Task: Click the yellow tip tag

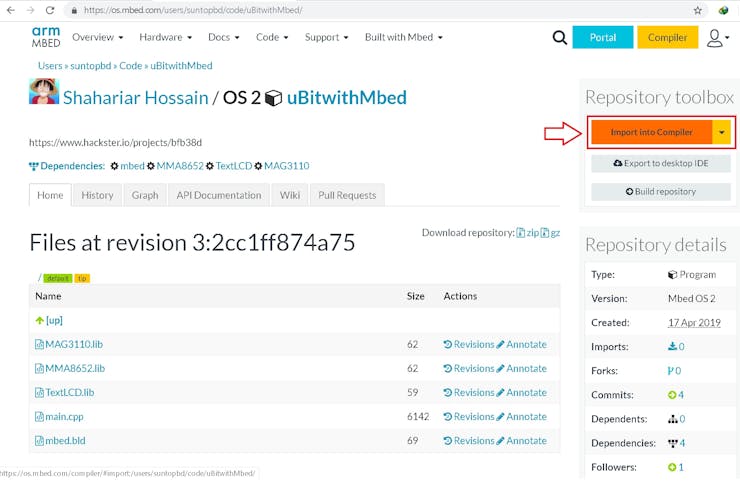Action: (82, 278)
